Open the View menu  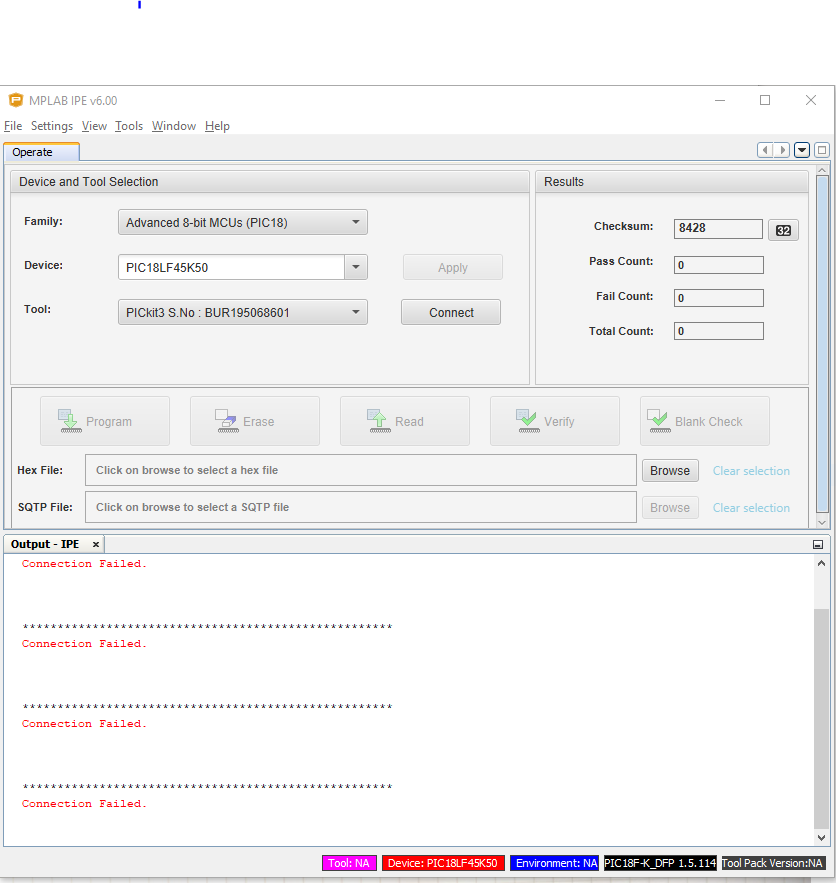[94, 126]
